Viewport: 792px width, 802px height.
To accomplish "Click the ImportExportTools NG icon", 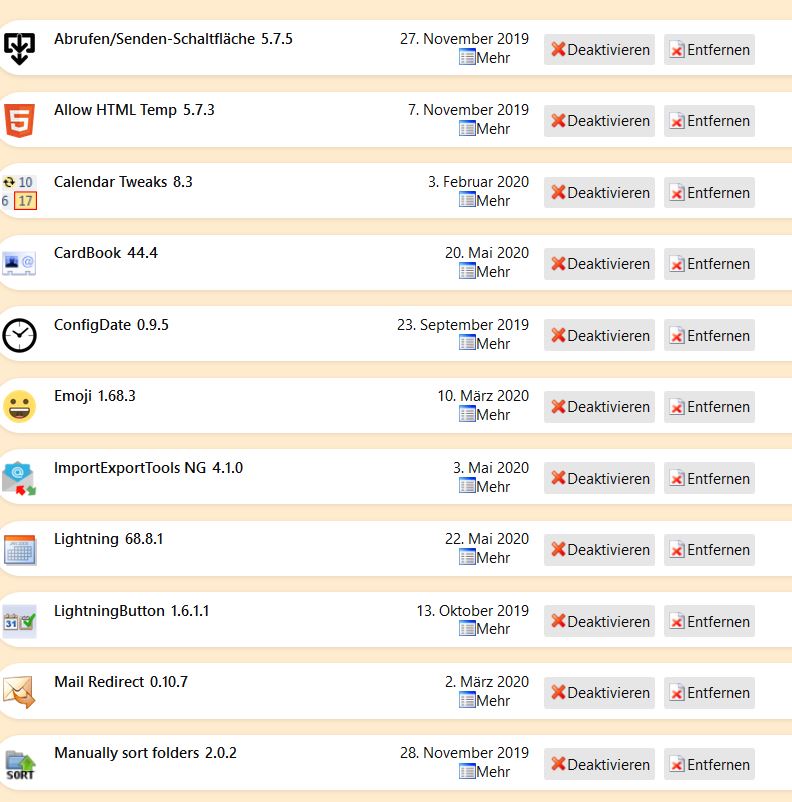I will pyautogui.click(x=19, y=478).
